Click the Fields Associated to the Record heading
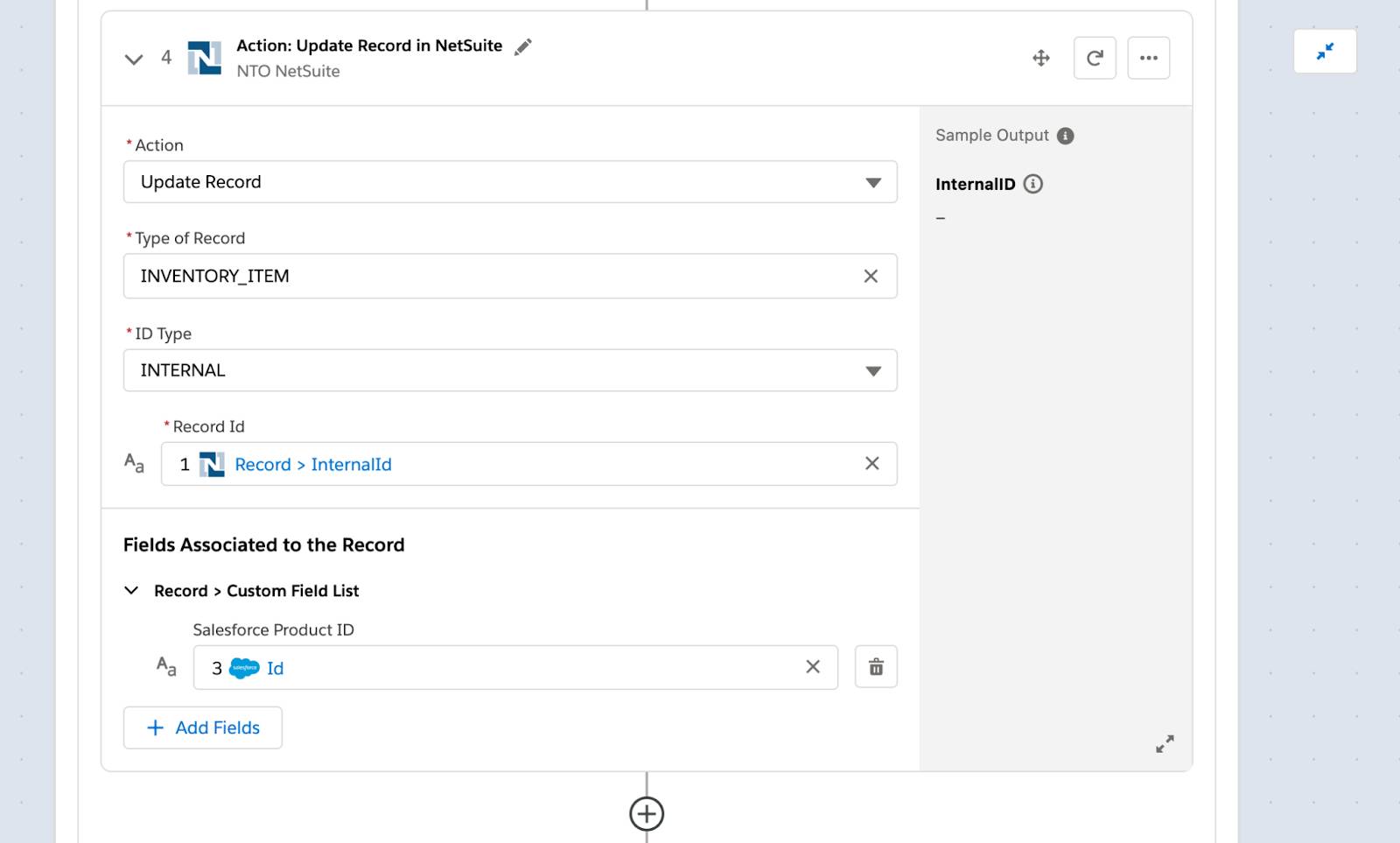This screenshot has height=843, width=1400. point(263,545)
